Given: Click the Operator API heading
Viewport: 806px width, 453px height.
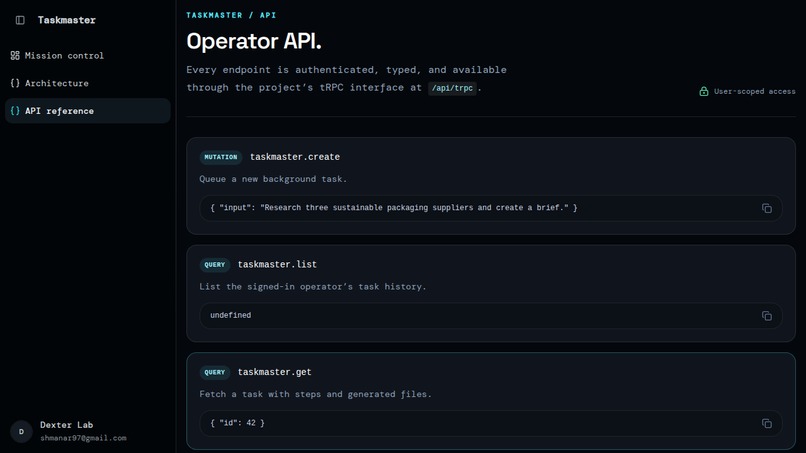Looking at the screenshot, I should [x=253, y=41].
